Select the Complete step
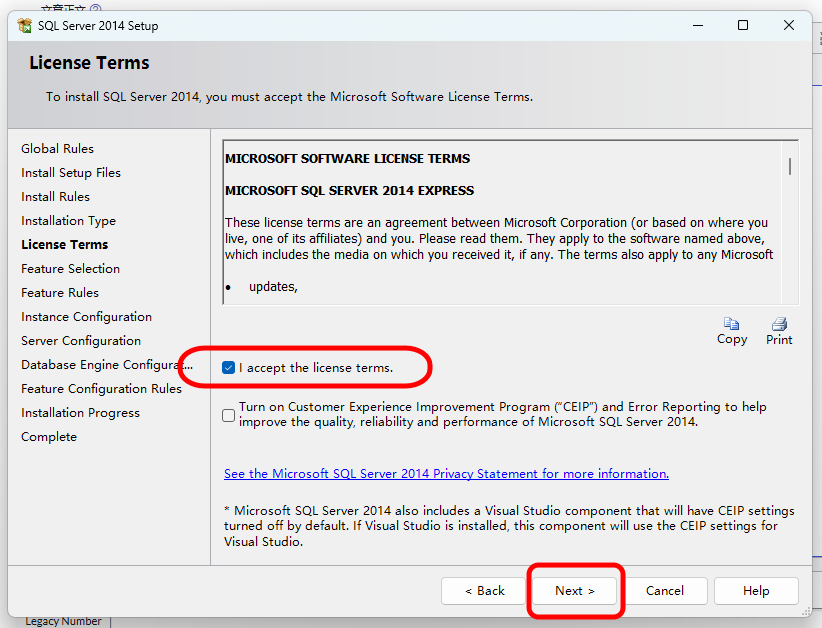Viewport: 822px width, 628px height. (49, 437)
